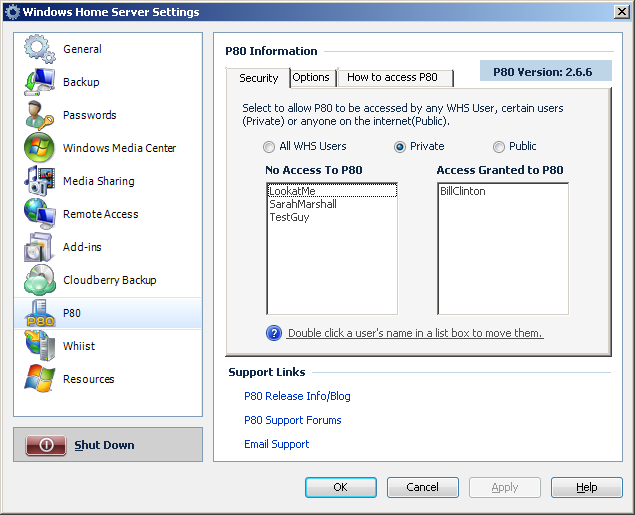635x515 pixels.
Task: Select the Resources Windows flag icon
Action: [39, 379]
